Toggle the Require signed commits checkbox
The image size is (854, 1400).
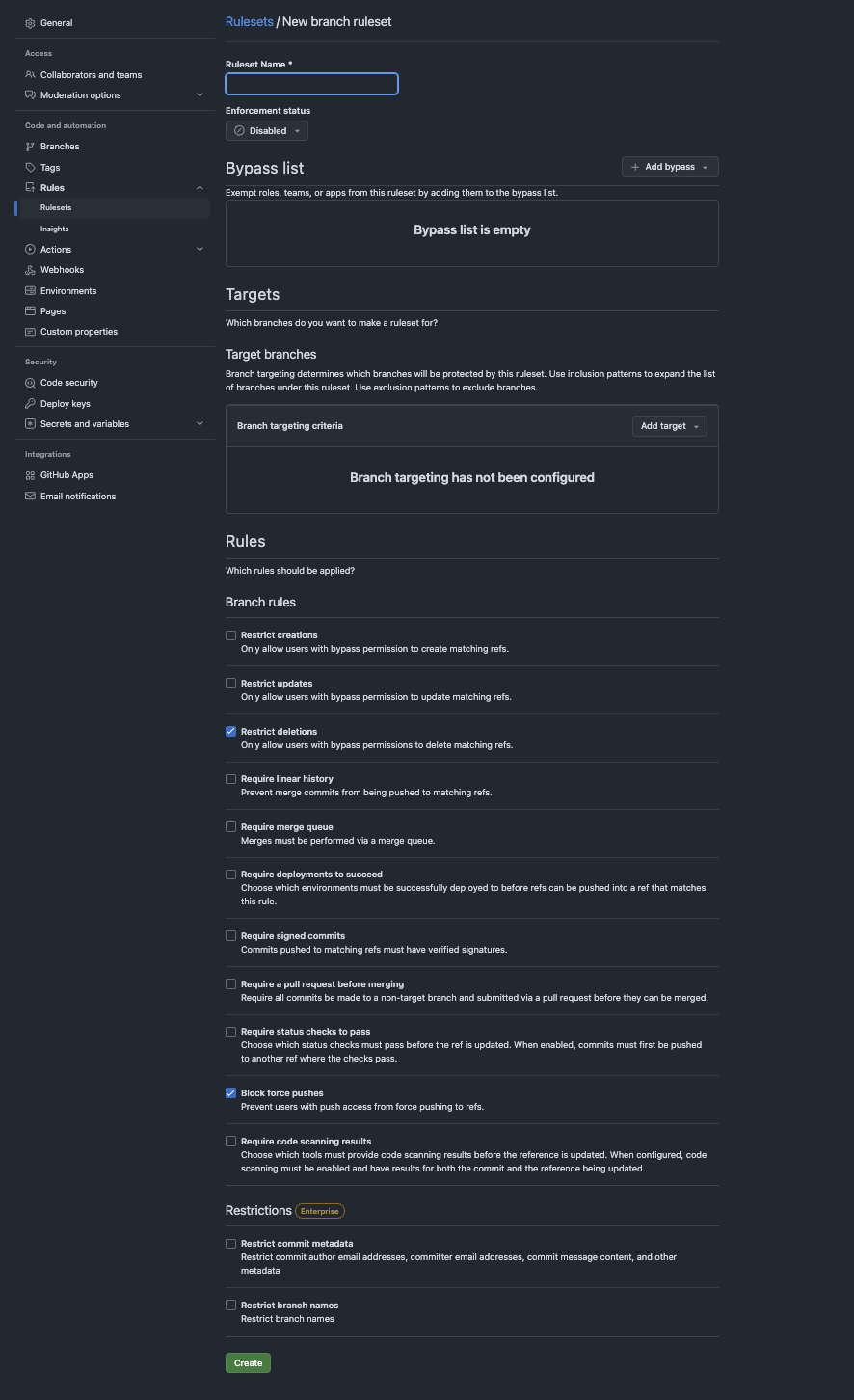[x=231, y=936]
